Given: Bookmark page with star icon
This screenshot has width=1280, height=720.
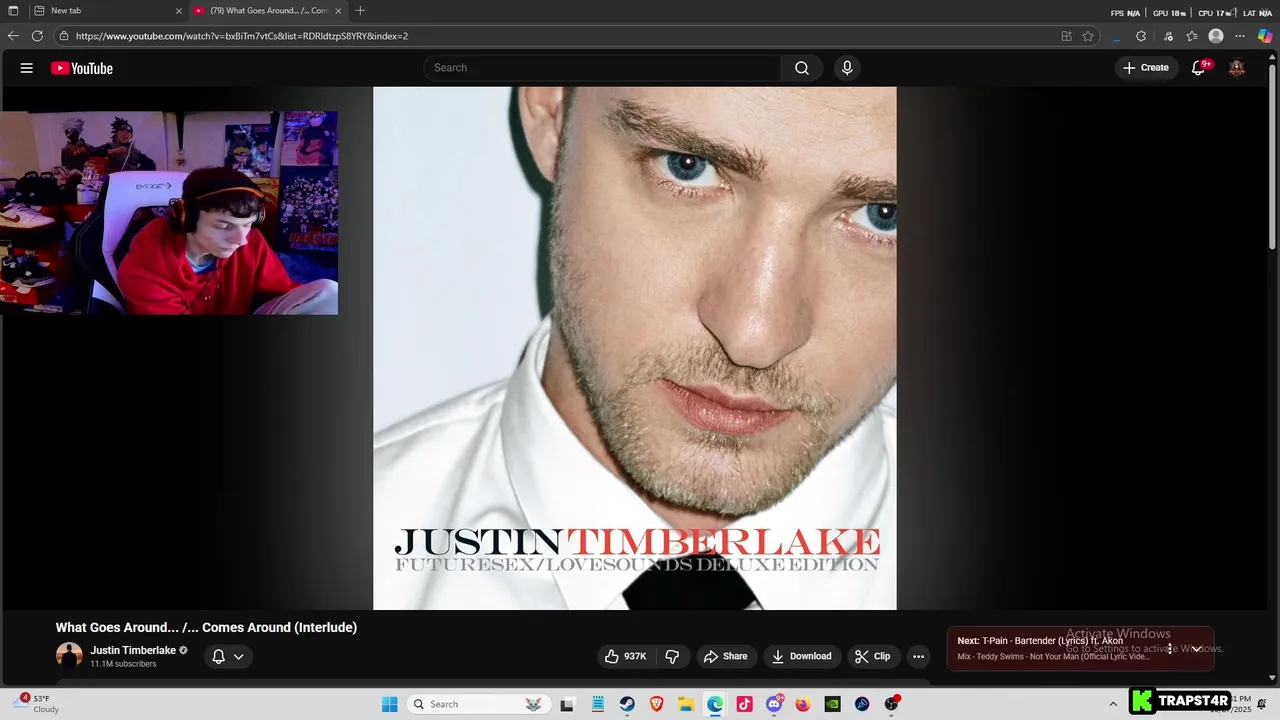Looking at the screenshot, I should pyautogui.click(x=1088, y=36).
